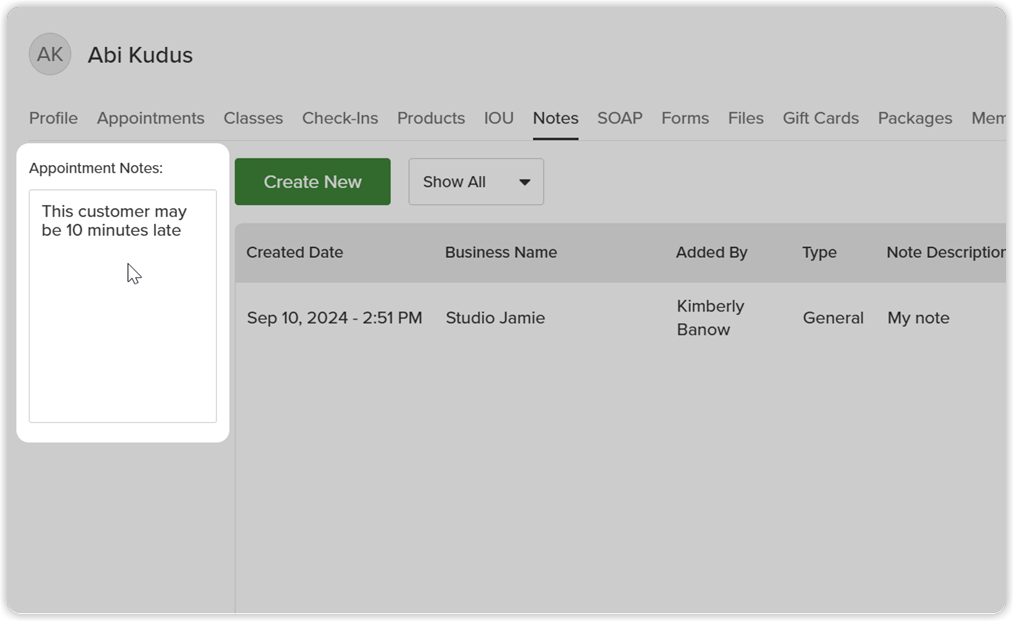Open the My note description

point(918,317)
